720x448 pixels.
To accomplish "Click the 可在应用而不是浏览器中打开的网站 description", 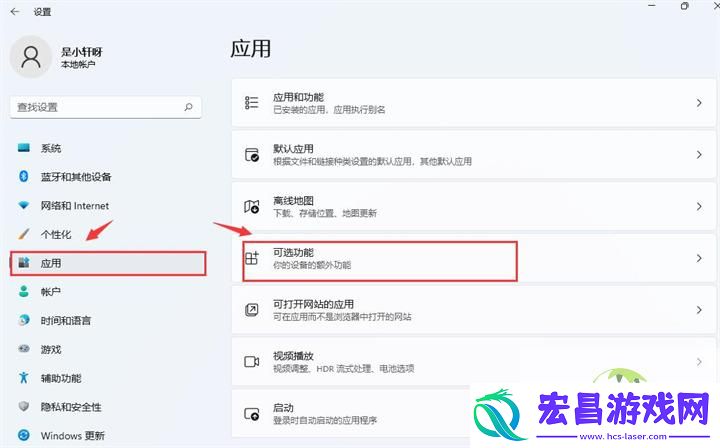I will 342,317.
